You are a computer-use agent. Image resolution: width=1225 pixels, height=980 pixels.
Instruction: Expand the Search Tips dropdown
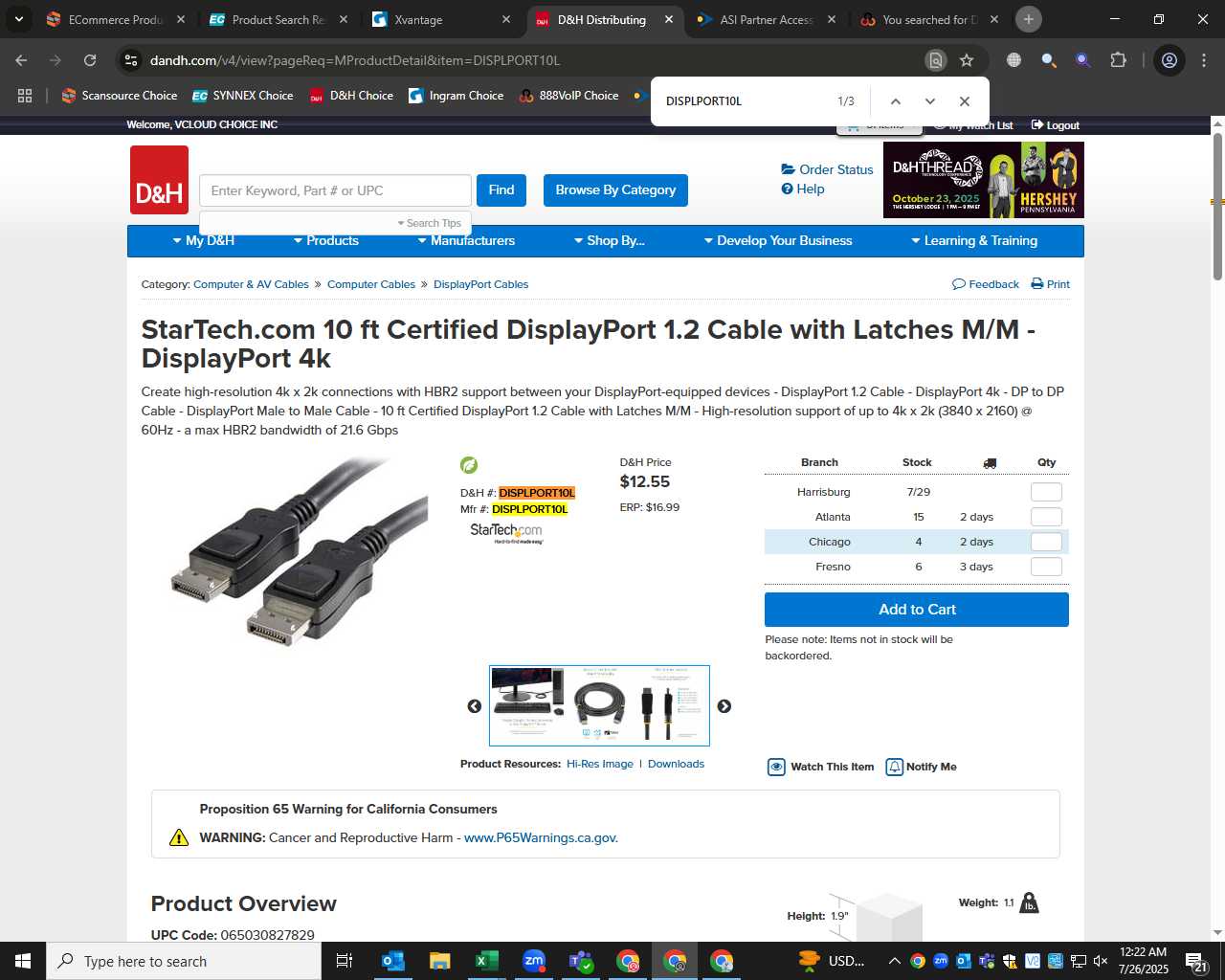pos(430,223)
